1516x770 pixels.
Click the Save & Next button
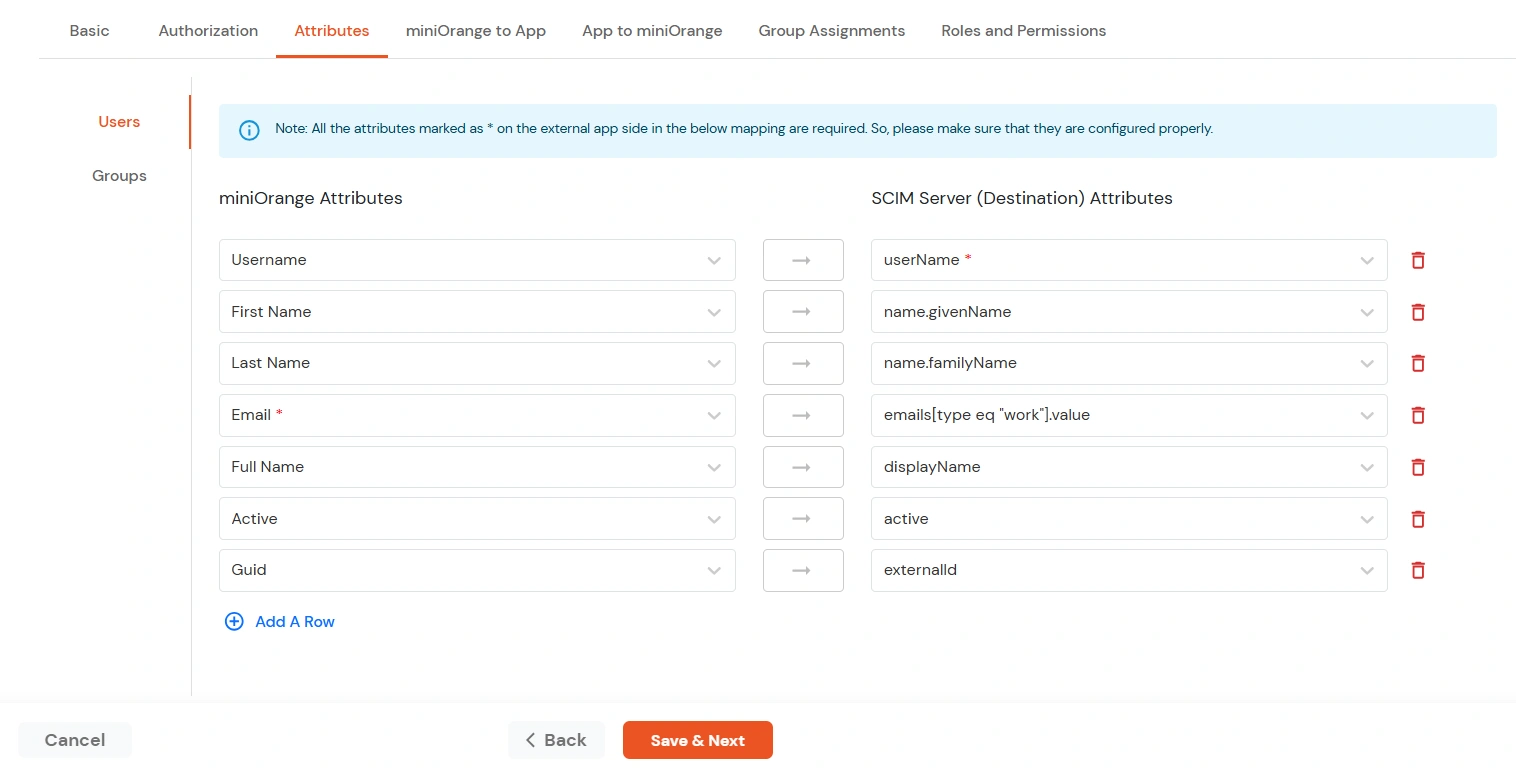pyautogui.click(x=697, y=740)
